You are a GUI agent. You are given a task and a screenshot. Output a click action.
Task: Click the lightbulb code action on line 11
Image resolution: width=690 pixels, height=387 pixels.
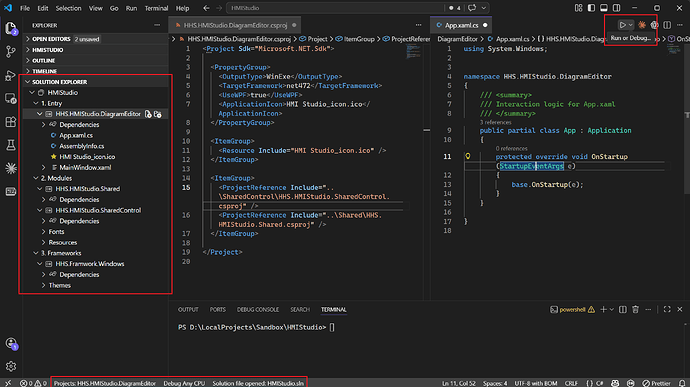point(468,156)
